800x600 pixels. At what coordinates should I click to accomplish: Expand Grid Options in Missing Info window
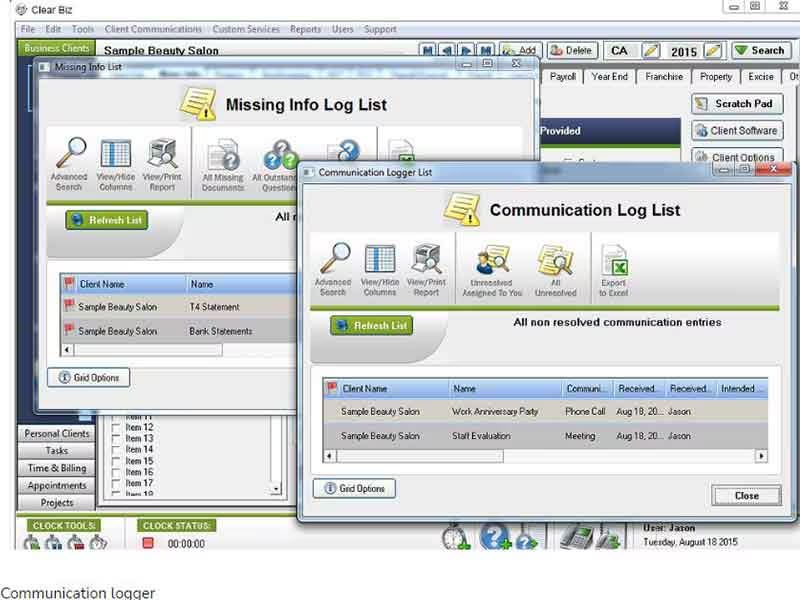(x=89, y=378)
